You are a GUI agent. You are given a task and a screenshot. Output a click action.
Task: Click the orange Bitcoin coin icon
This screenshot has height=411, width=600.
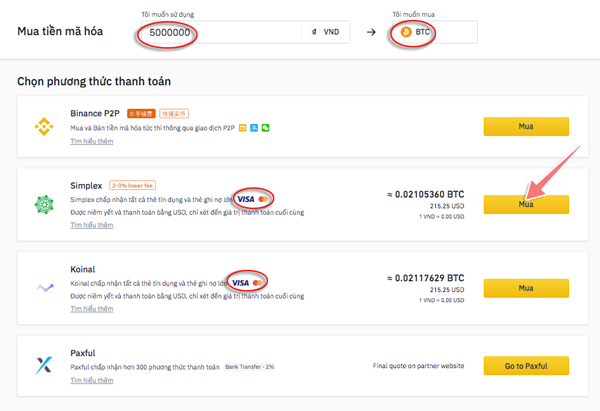[x=406, y=32]
